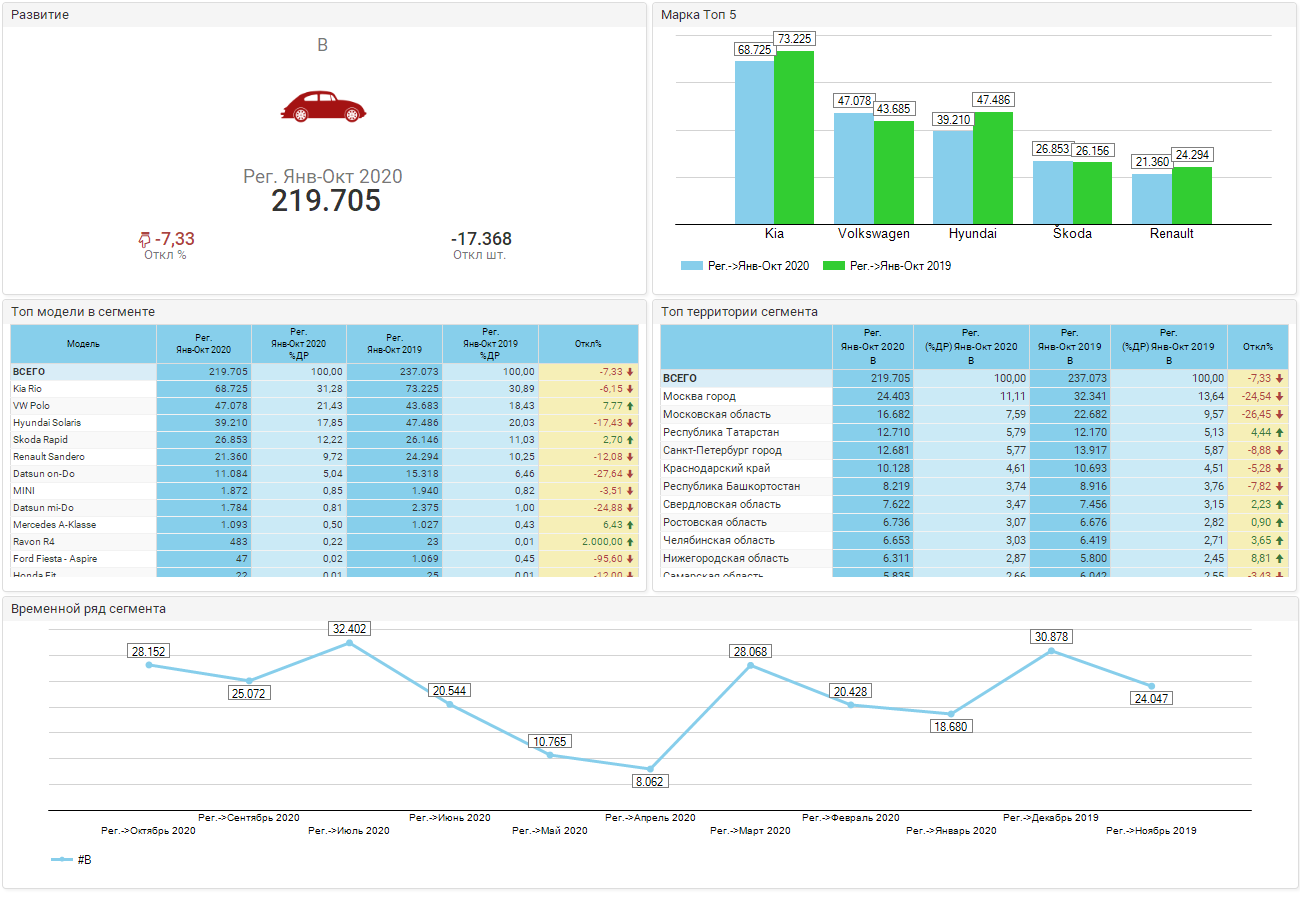The width and height of the screenshot is (1300, 919).
Task: Click the up arrow in Ростовская область row
Action: [x=1280, y=522]
